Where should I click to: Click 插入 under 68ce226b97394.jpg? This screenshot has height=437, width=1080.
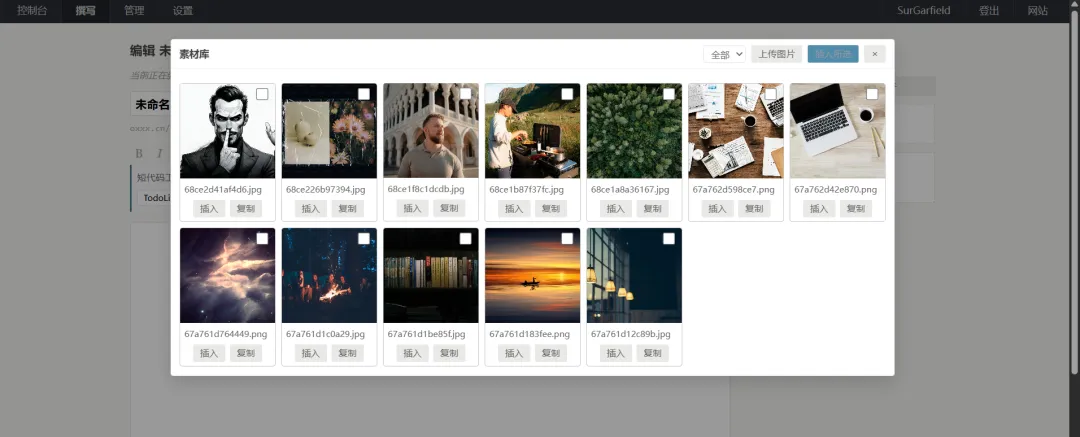coord(310,209)
